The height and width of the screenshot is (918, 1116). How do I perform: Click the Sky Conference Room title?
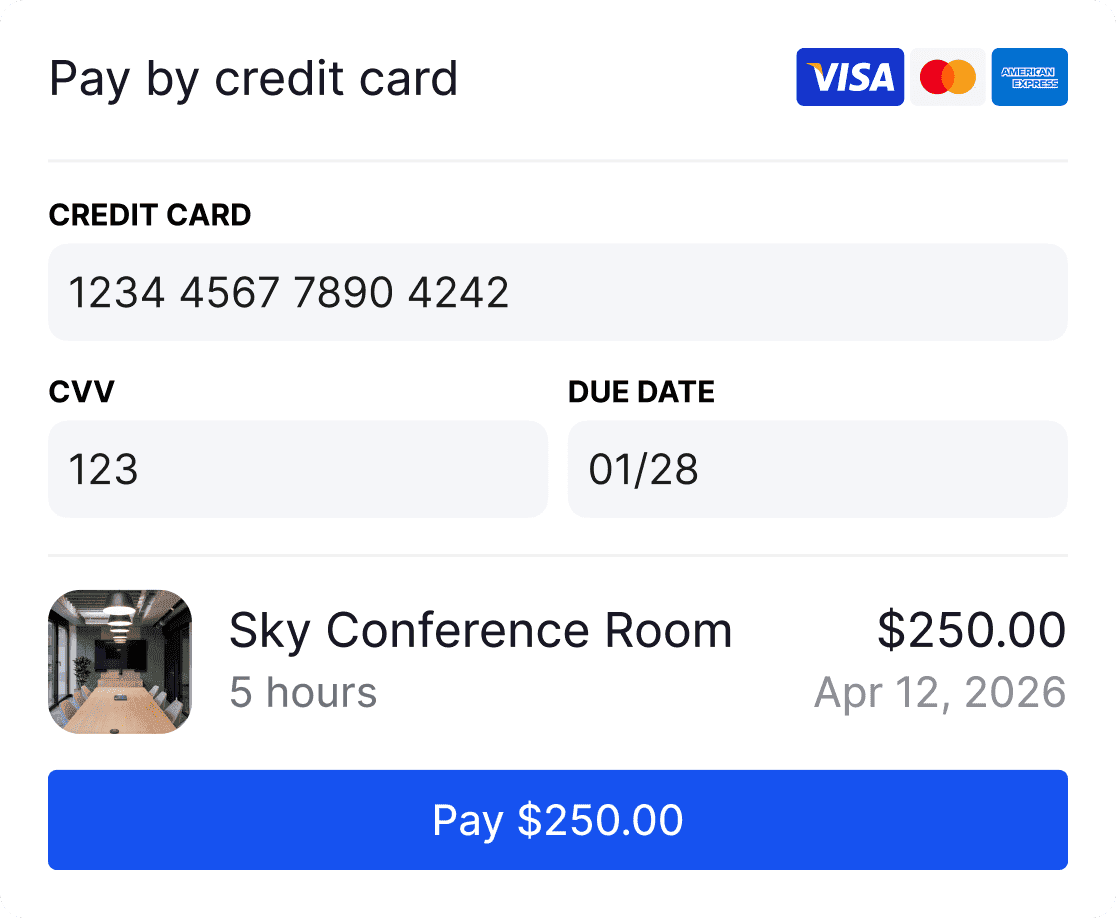tap(481, 630)
